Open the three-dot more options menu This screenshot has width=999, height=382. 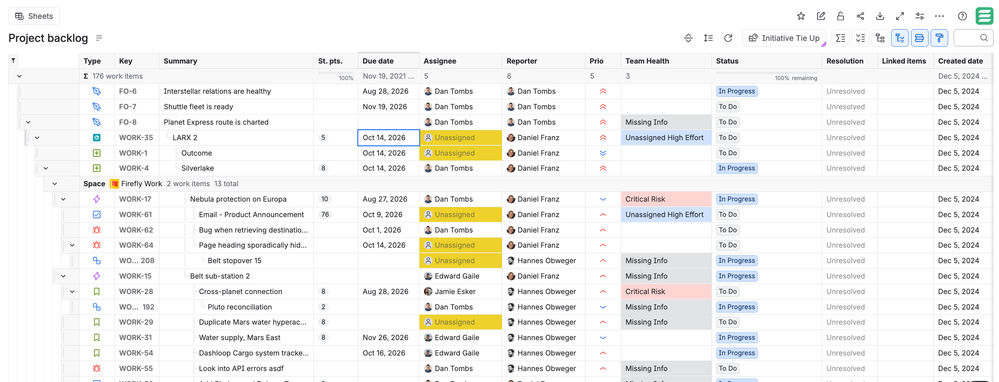tap(939, 17)
